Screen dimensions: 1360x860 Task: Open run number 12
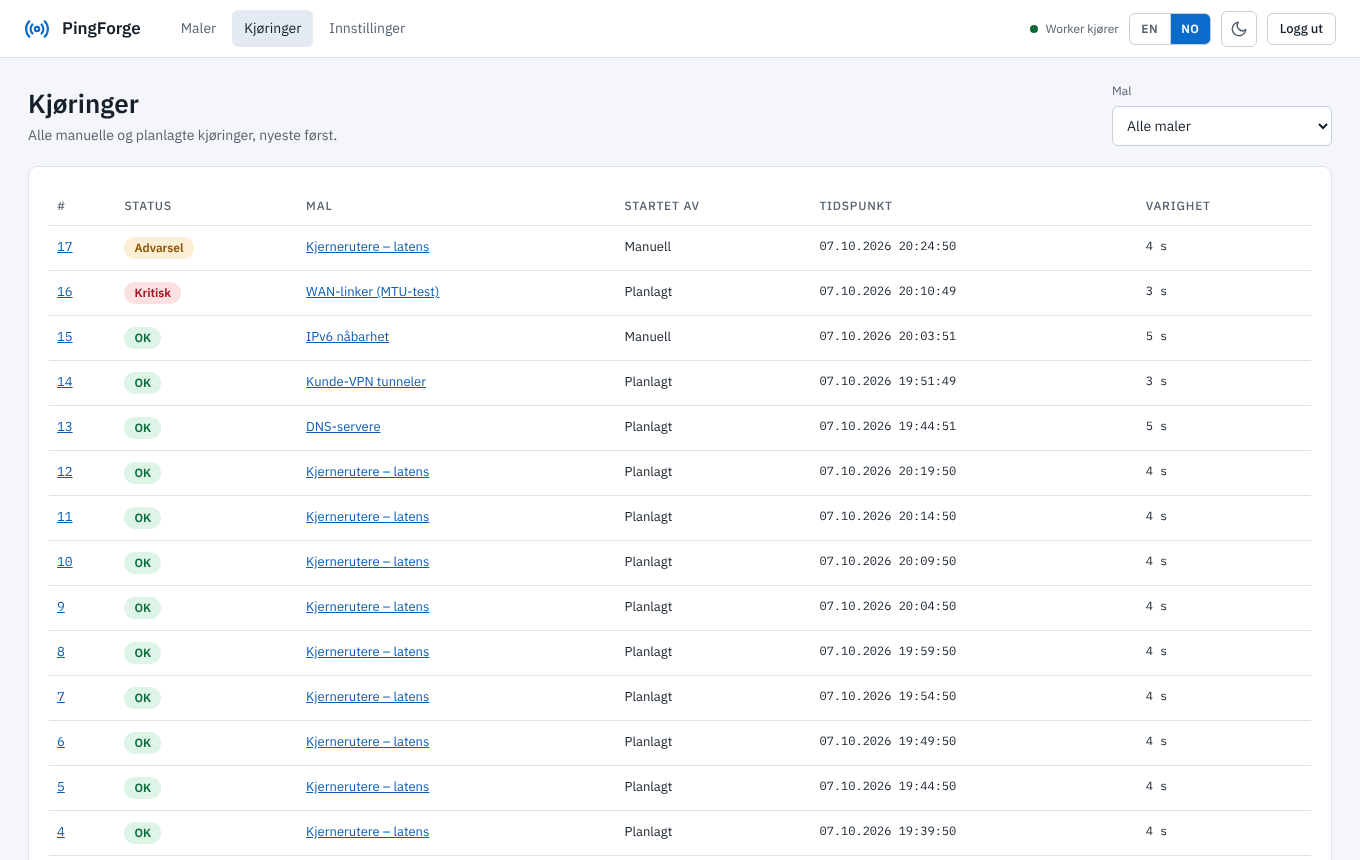coord(65,472)
